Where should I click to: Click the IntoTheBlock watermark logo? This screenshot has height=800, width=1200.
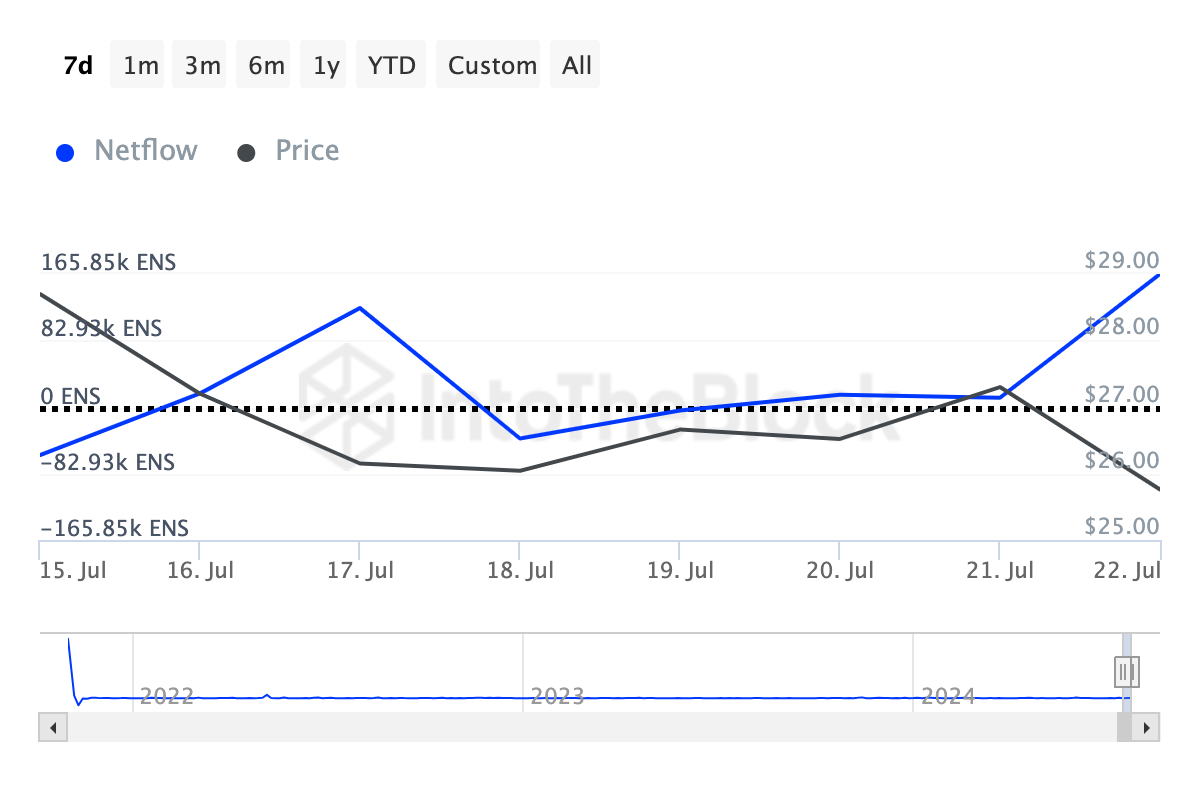click(x=339, y=388)
